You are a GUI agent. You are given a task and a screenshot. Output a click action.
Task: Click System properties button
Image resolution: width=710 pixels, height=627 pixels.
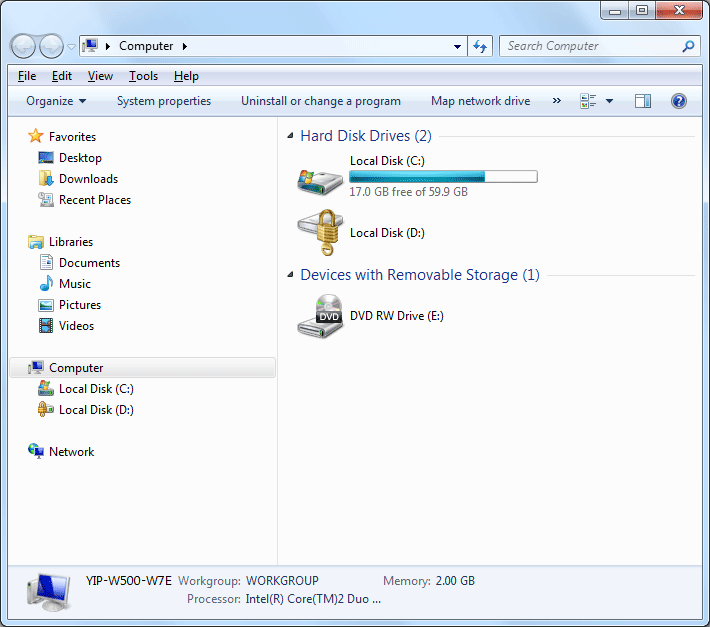pyautogui.click(x=164, y=101)
